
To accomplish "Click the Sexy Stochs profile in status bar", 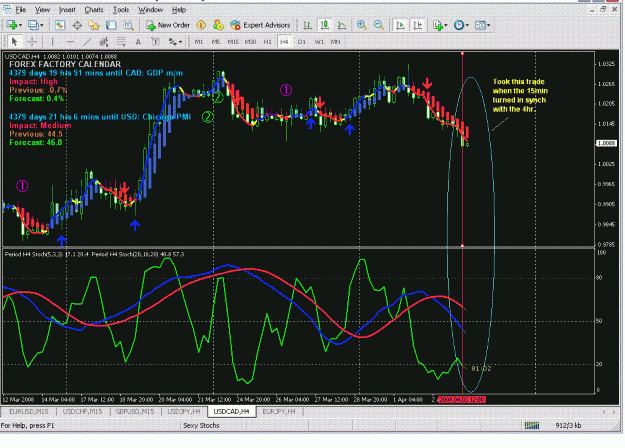I will (201, 426).
